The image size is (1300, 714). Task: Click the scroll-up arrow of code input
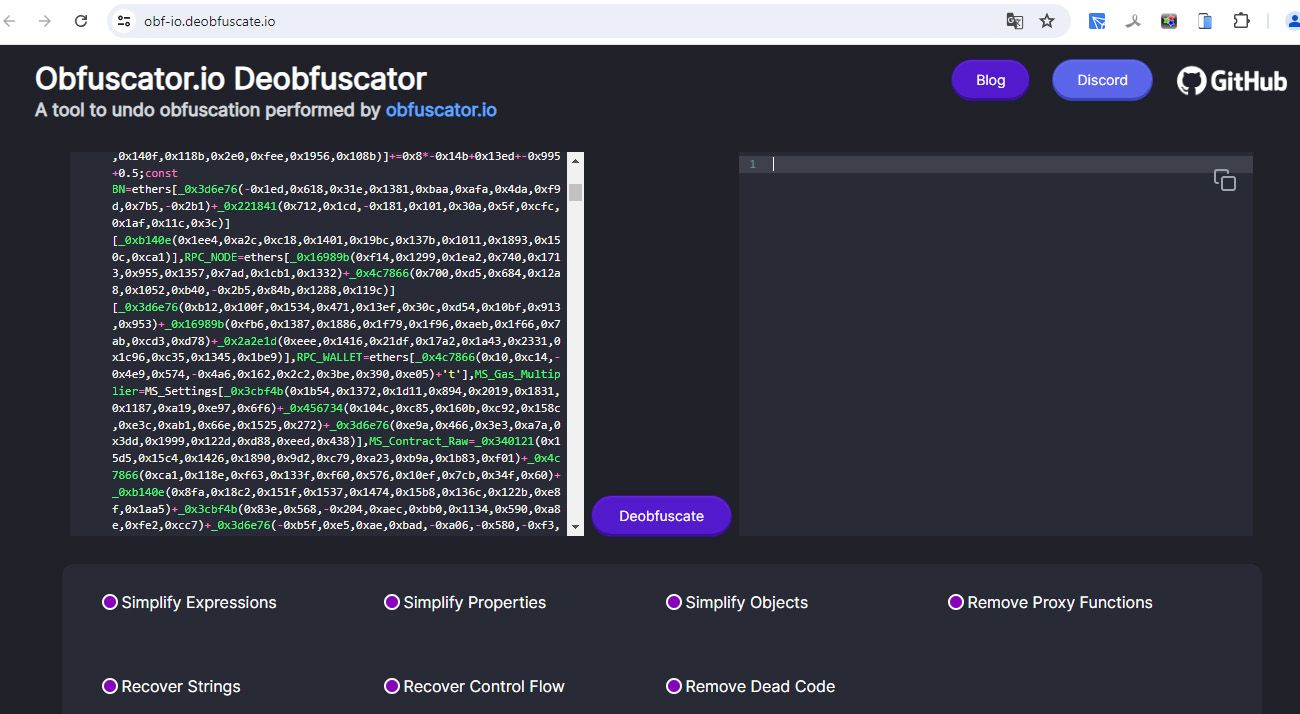pos(575,160)
